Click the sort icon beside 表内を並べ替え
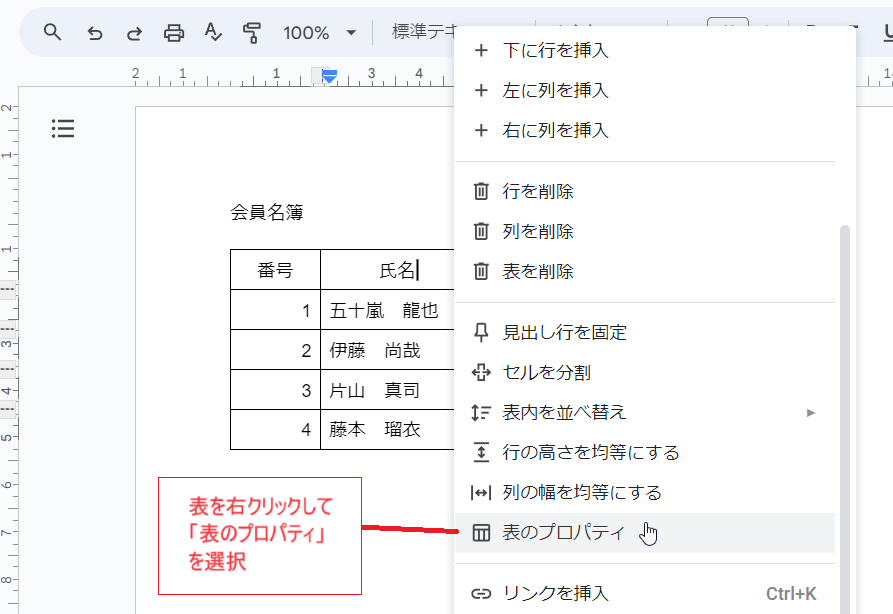The image size is (893, 614). 481,412
